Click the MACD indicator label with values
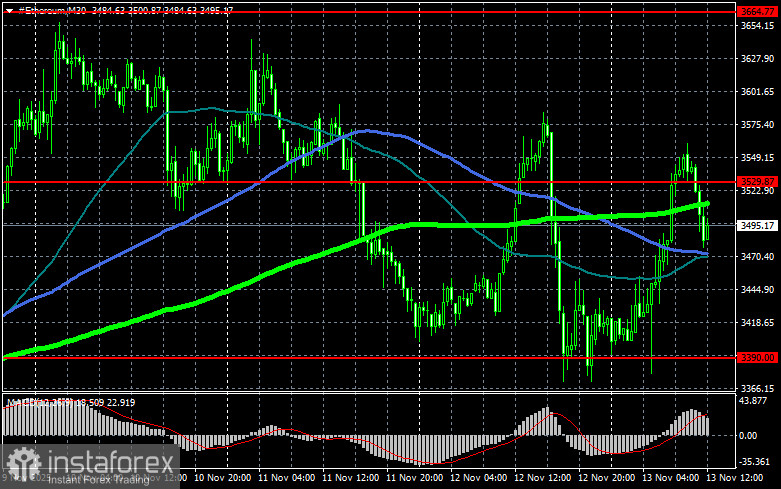 pos(71,402)
